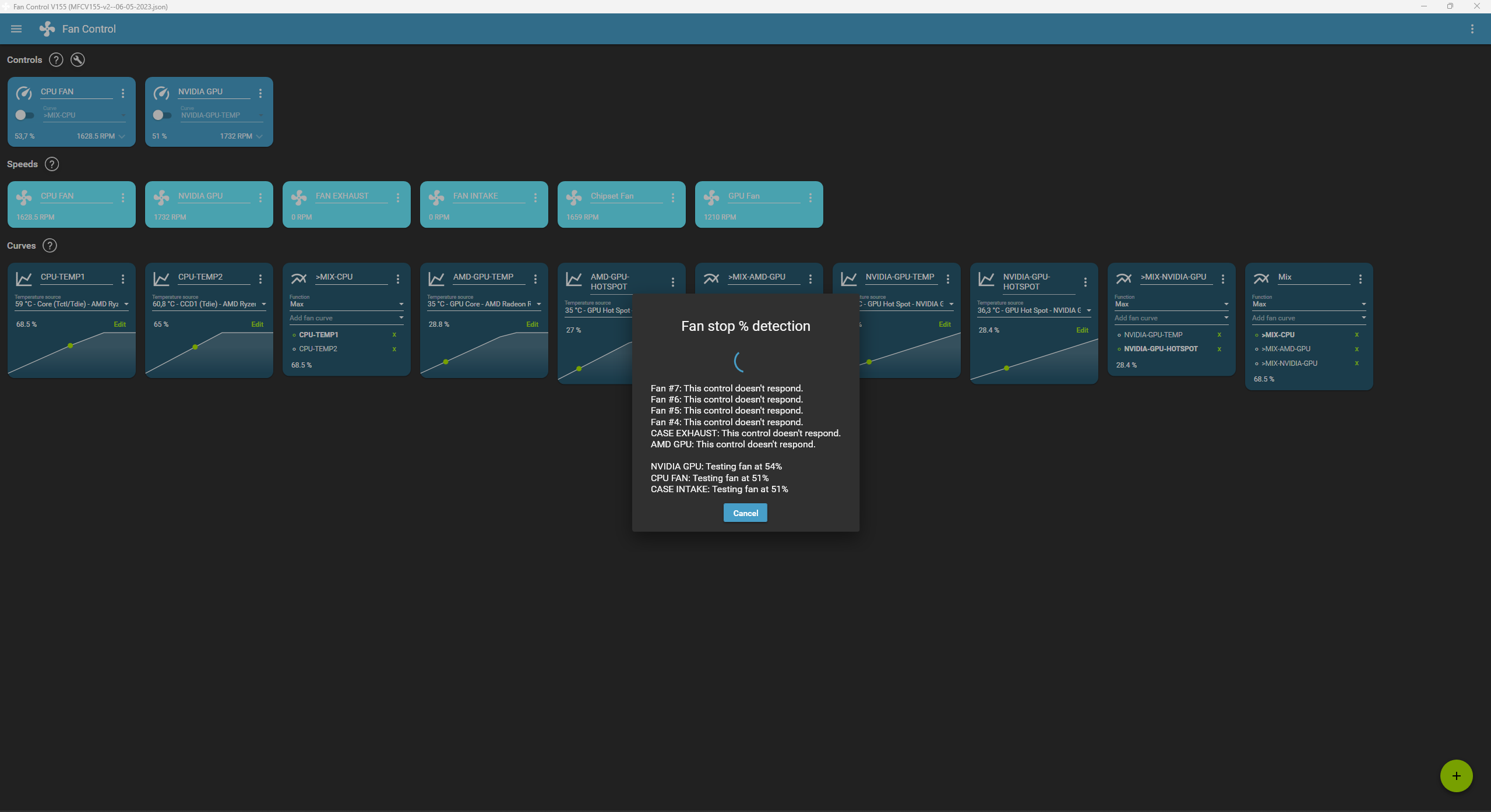This screenshot has width=1491, height=812.
Task: Enable the CPU FAN control toggle
Action: [x=24, y=115]
